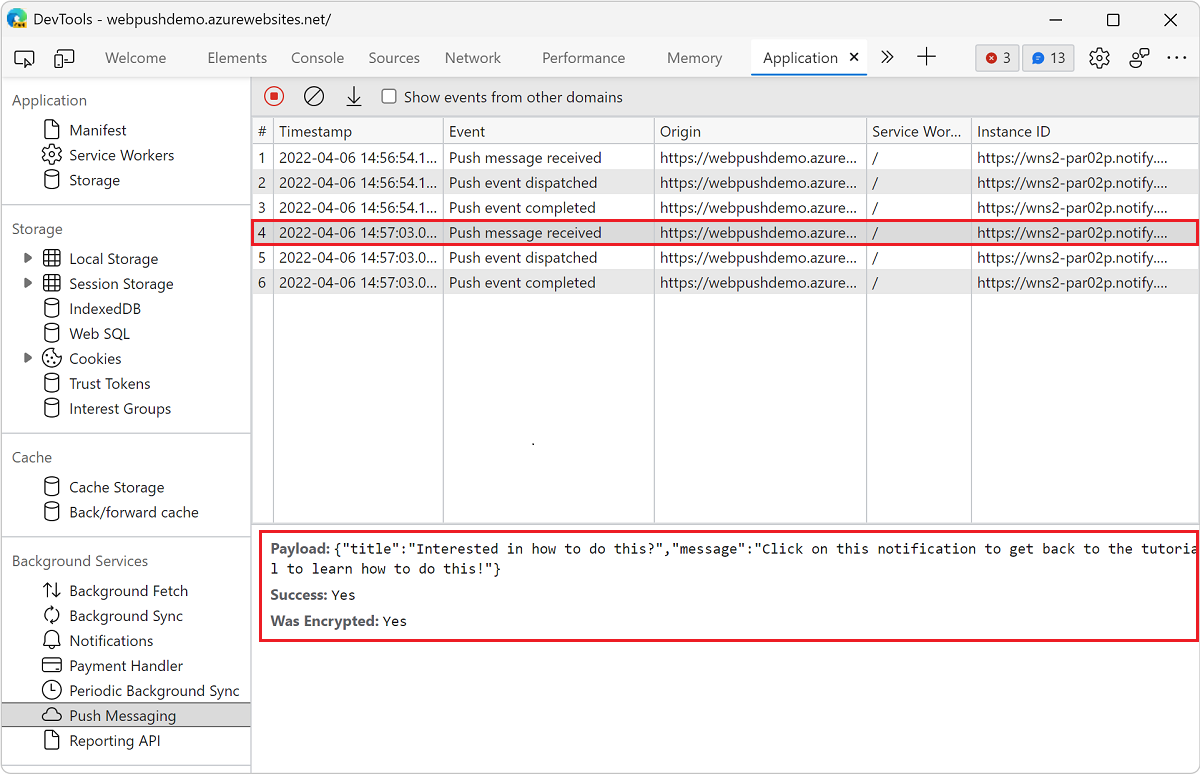This screenshot has width=1200, height=774.
Task: Open the hidden panels chevron menu
Action: click(887, 58)
